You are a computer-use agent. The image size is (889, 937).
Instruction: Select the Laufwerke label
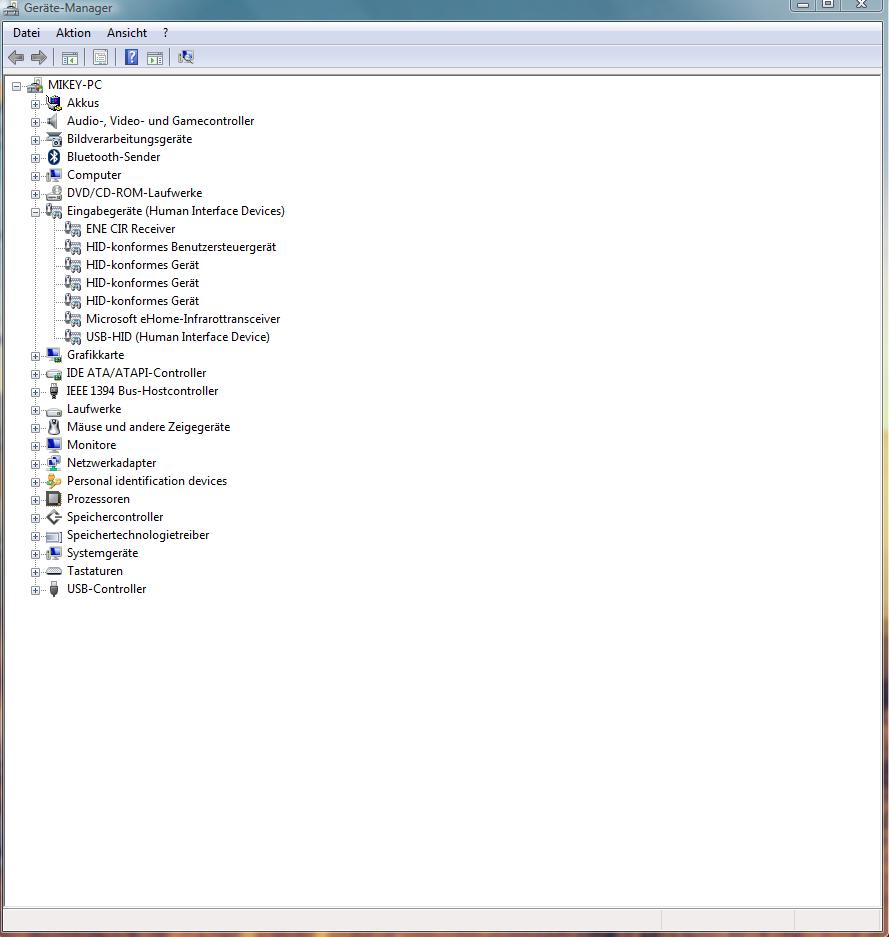(94, 409)
